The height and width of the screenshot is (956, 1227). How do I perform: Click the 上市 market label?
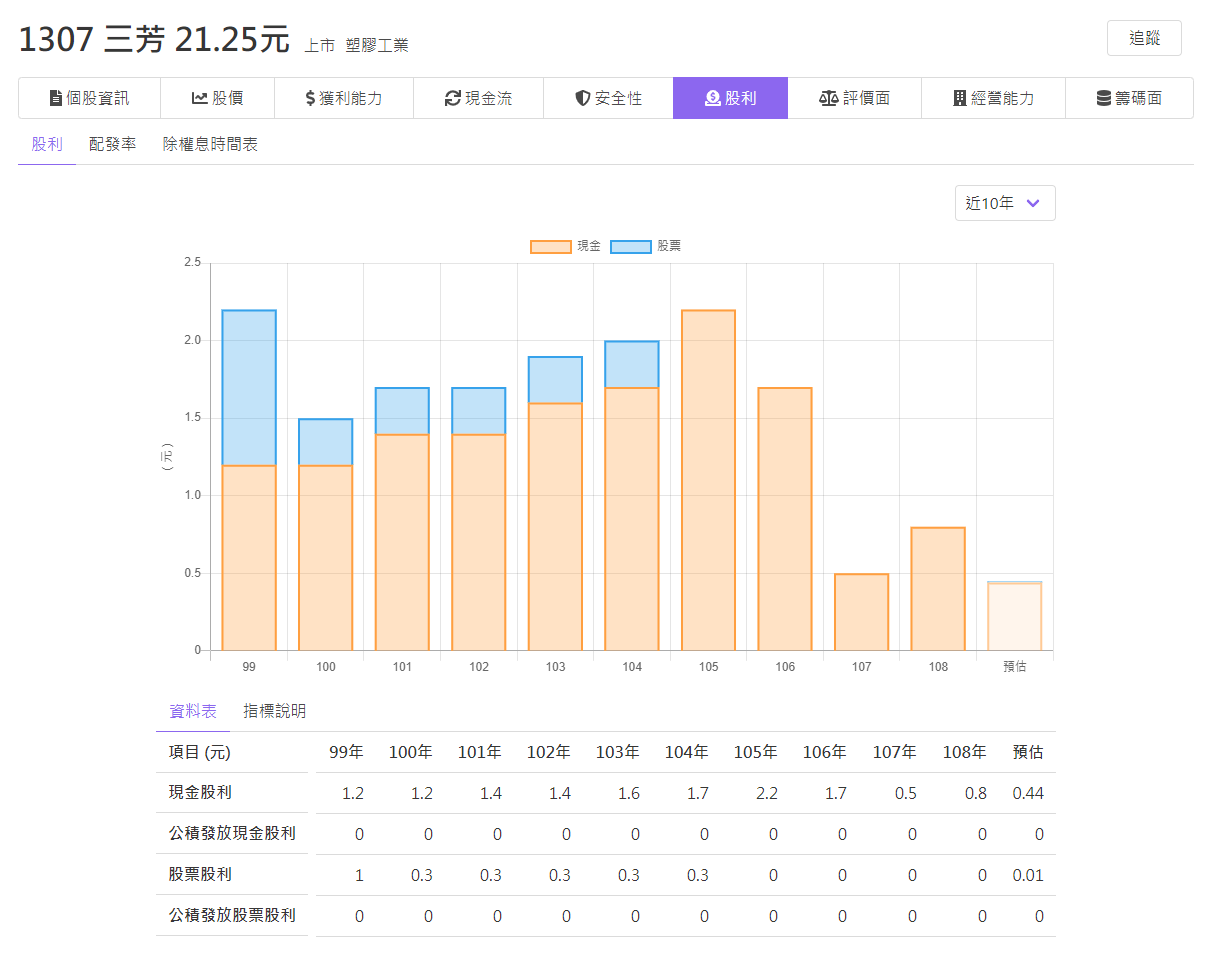coord(320,46)
